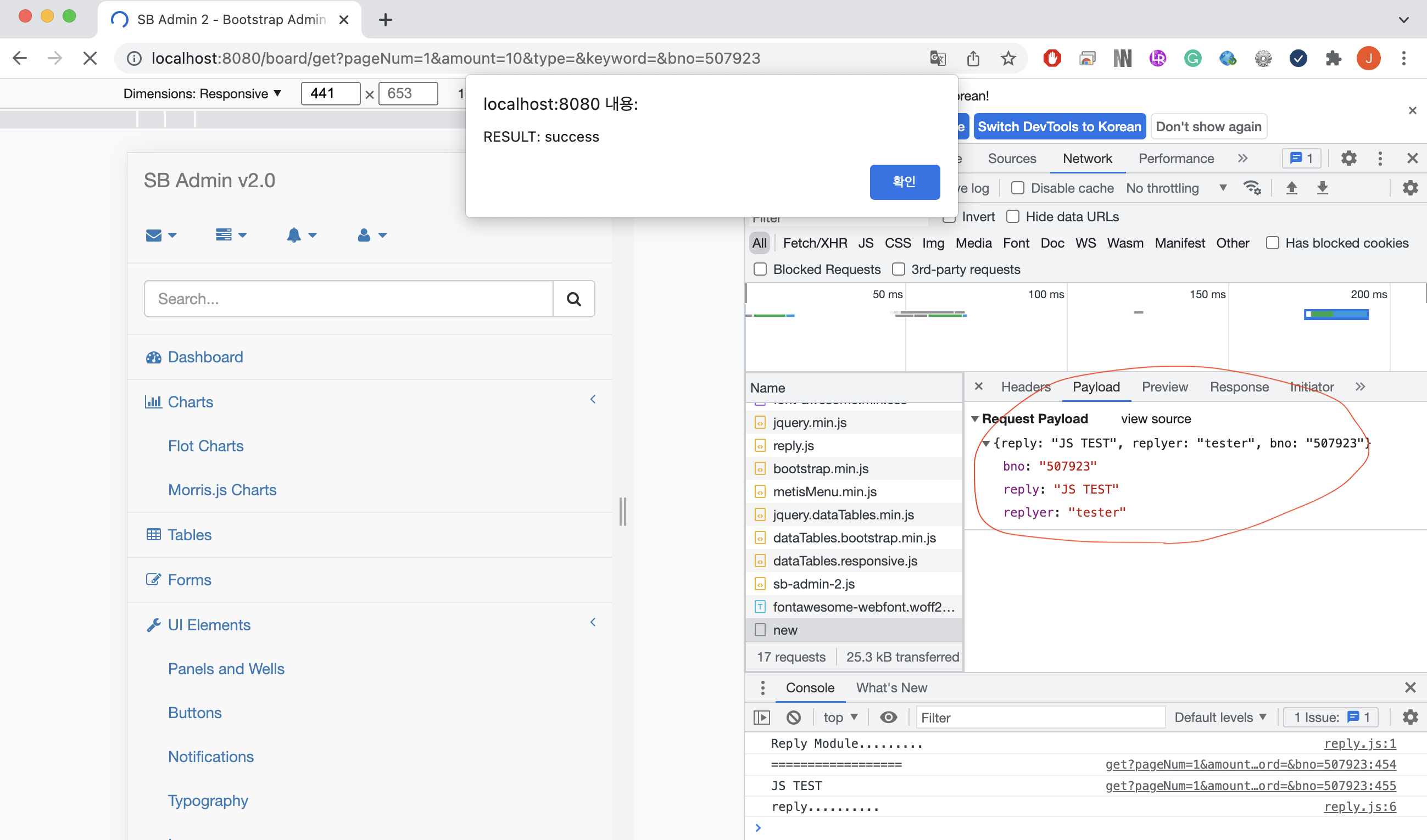Collapse the Request Payload section
Image resolution: width=1427 pixels, height=840 pixels.
click(x=974, y=419)
